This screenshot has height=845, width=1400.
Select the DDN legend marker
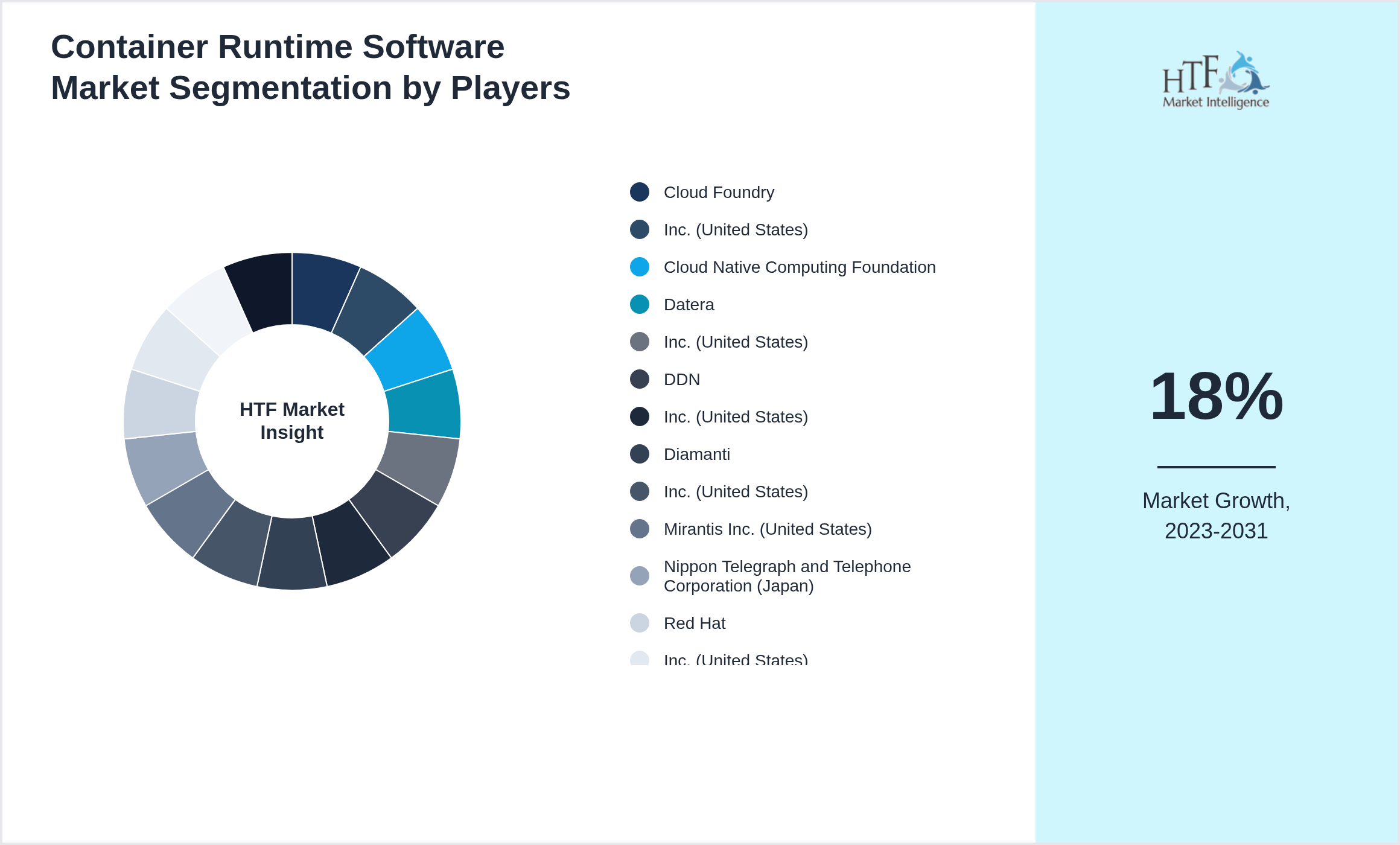[639, 379]
